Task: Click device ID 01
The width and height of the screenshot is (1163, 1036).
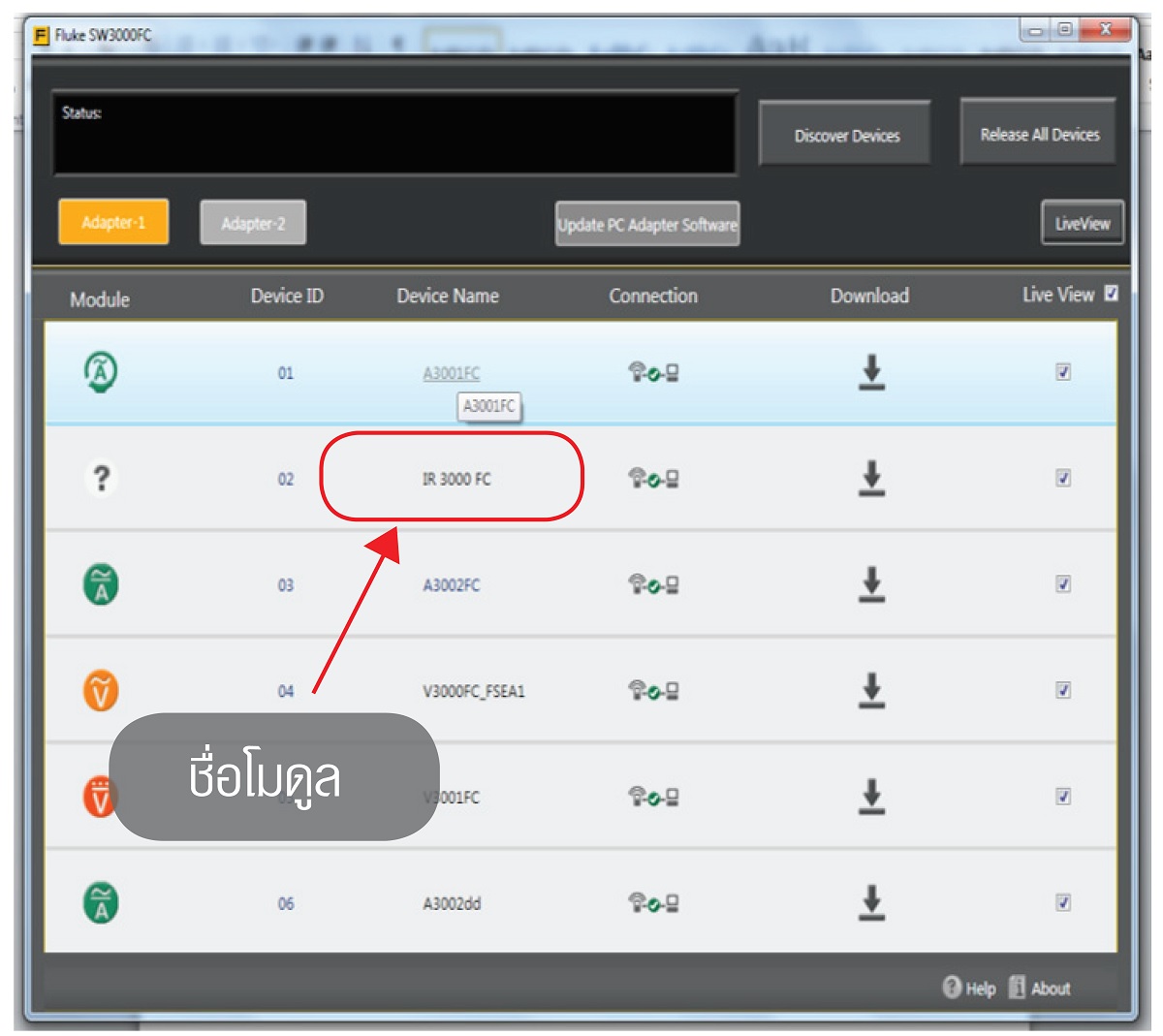Action: [286, 373]
